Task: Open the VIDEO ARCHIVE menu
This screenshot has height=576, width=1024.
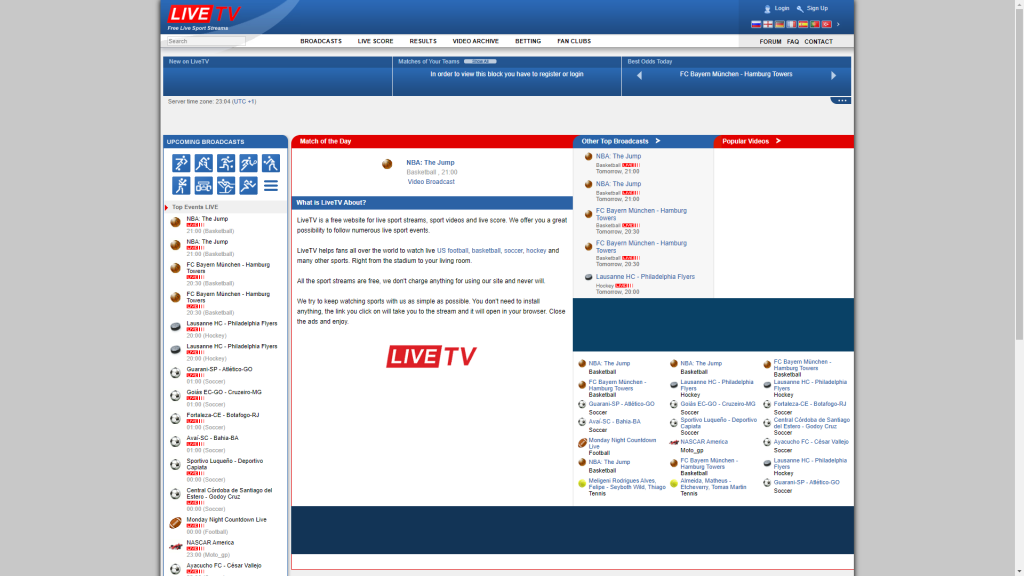Action: click(x=475, y=41)
